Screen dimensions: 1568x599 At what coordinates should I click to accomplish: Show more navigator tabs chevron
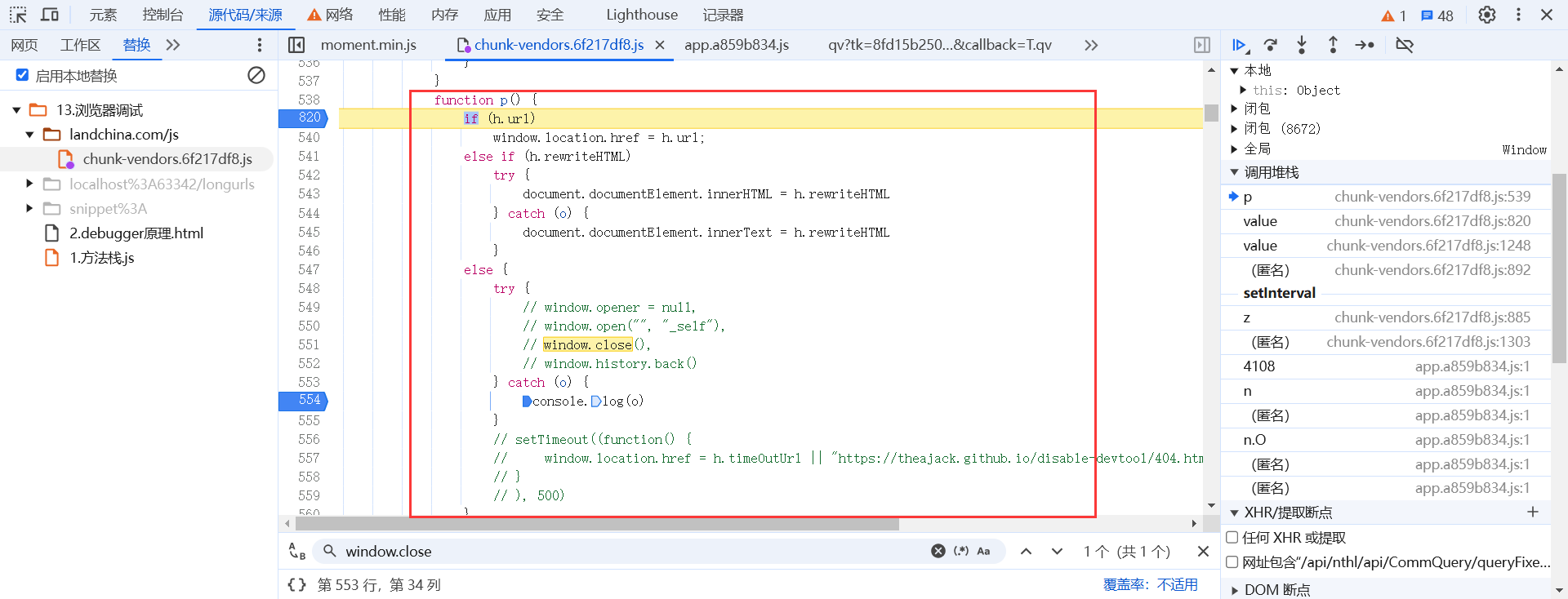[x=172, y=45]
